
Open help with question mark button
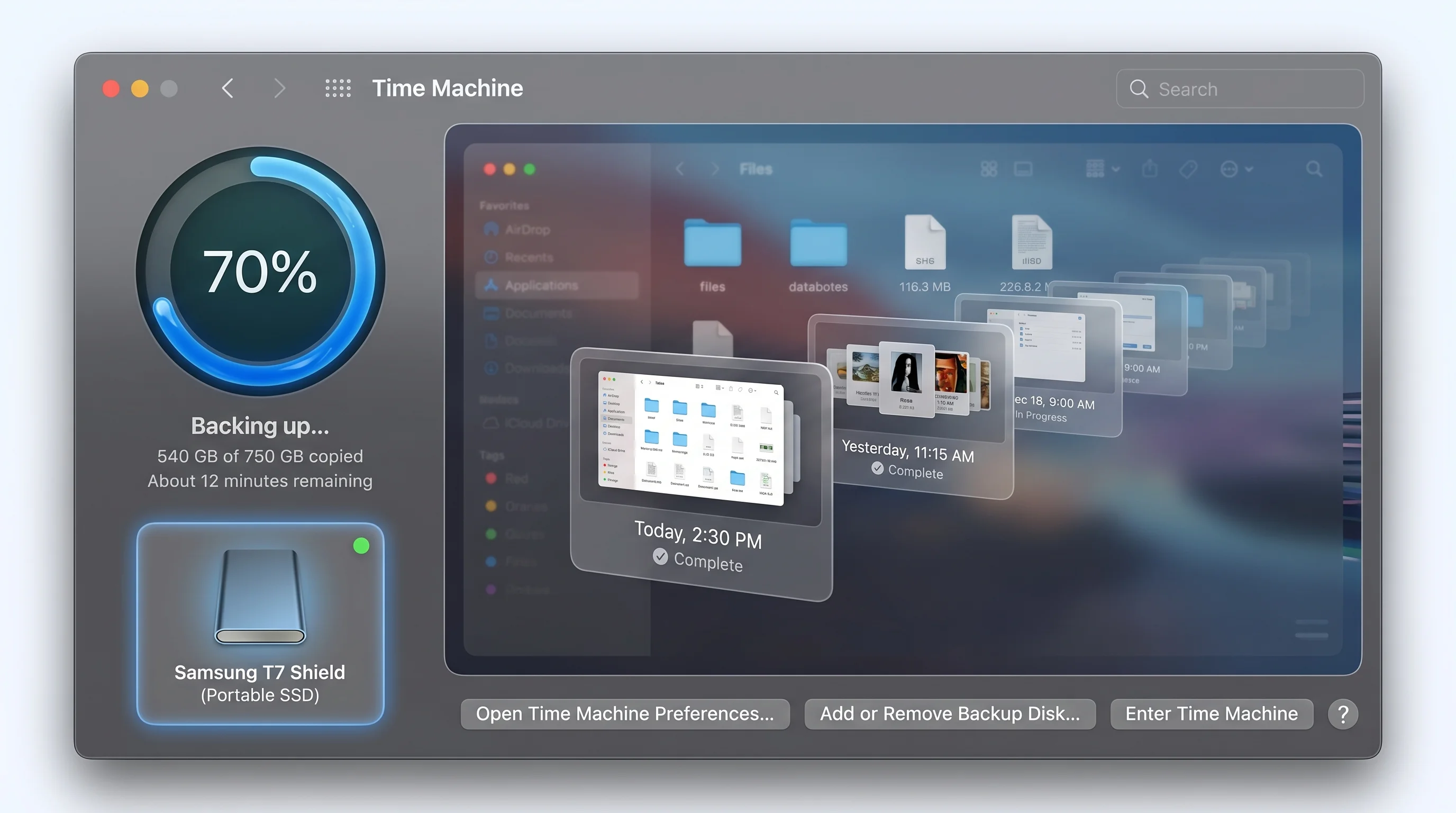1343,715
